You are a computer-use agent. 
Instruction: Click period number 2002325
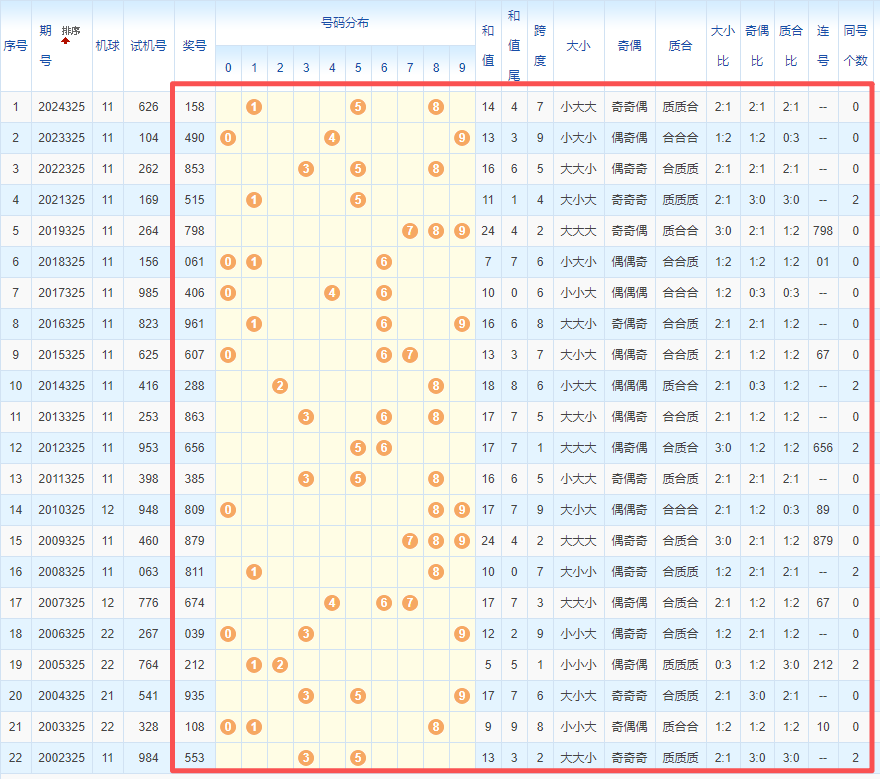coord(62,758)
